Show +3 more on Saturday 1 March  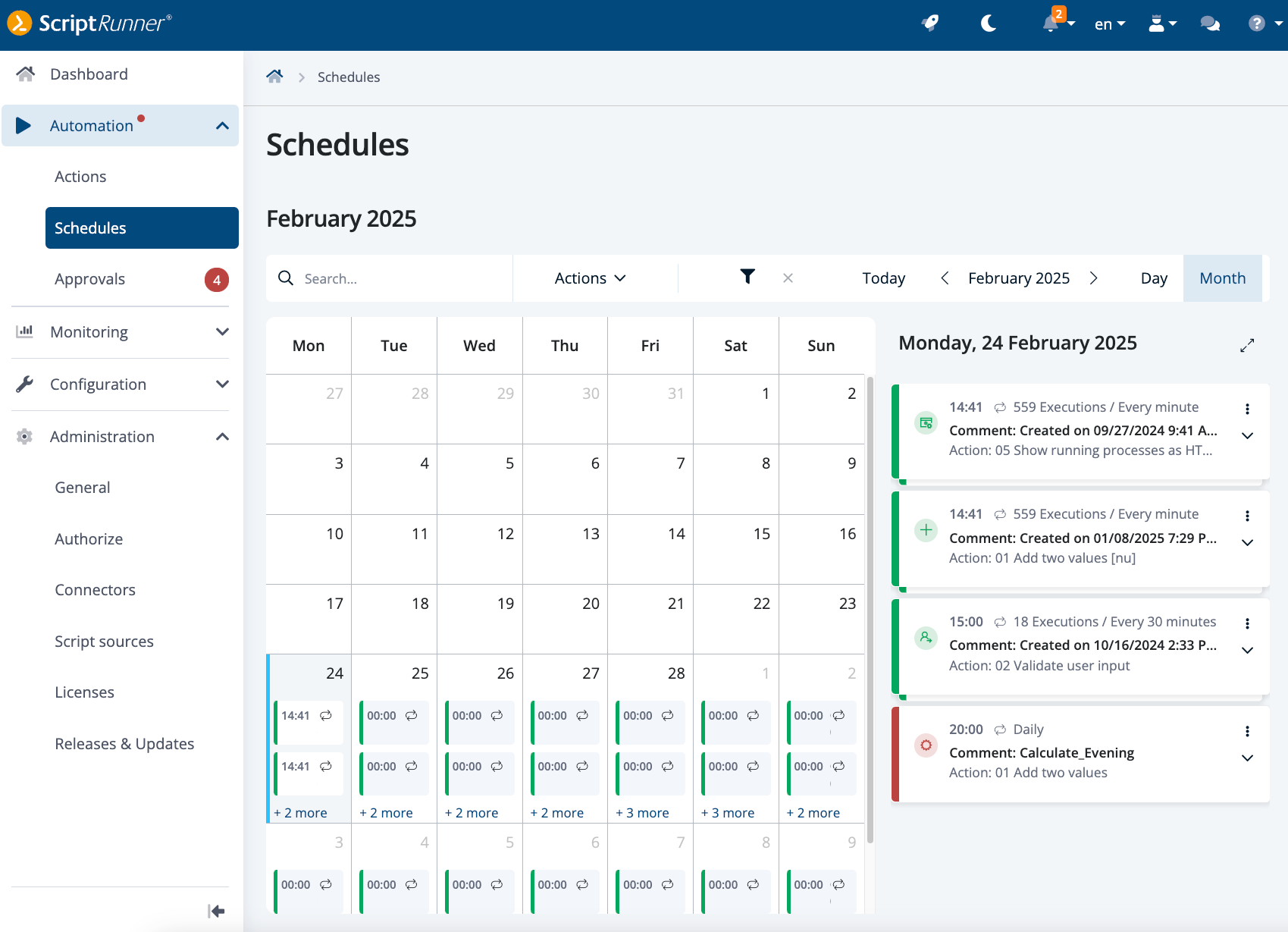[728, 813]
